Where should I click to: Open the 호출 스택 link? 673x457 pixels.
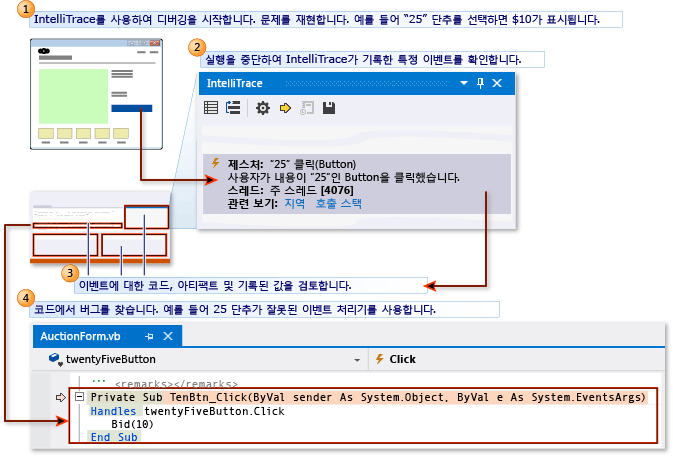[x=339, y=203]
